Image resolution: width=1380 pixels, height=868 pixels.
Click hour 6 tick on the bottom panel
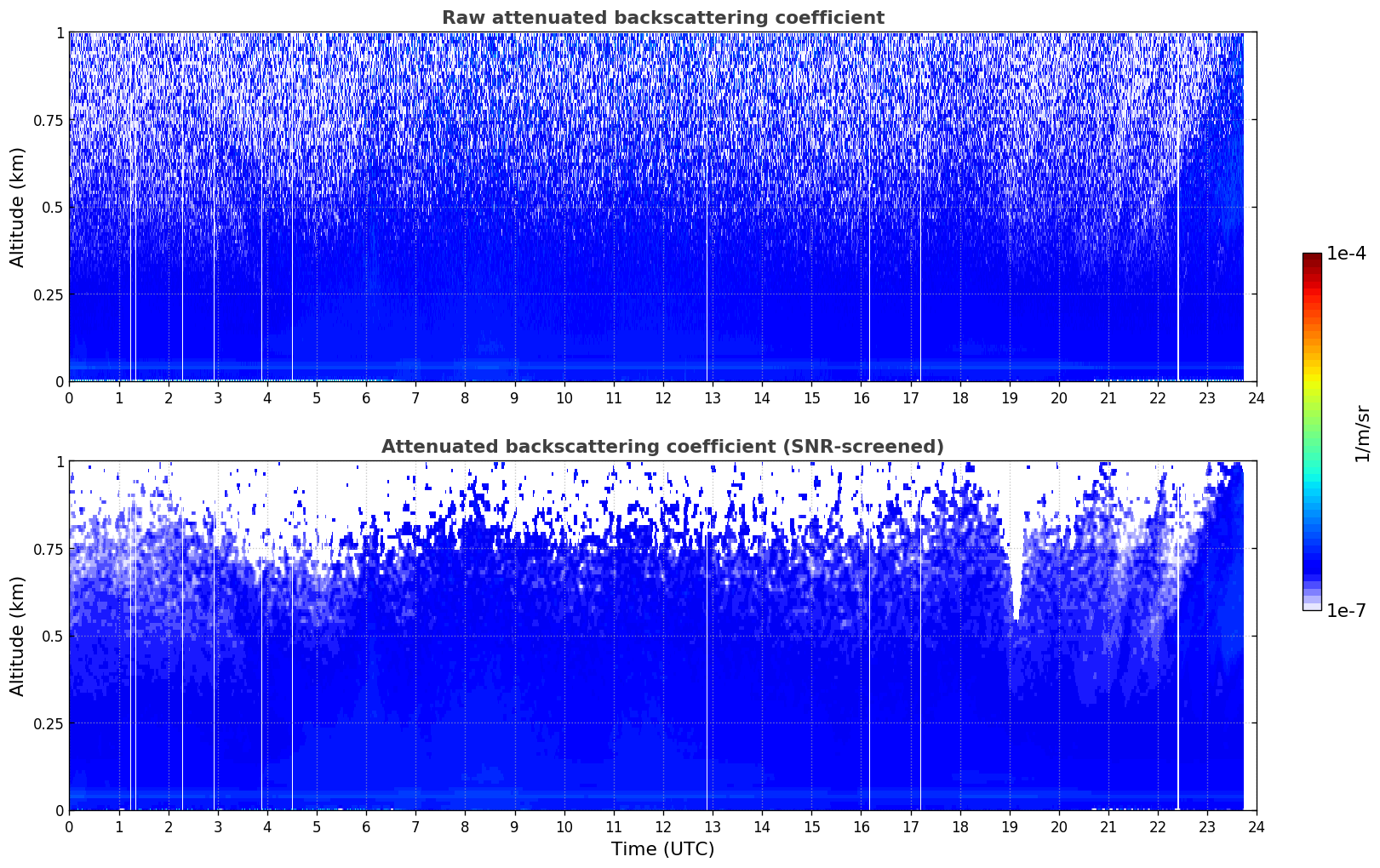366,827
